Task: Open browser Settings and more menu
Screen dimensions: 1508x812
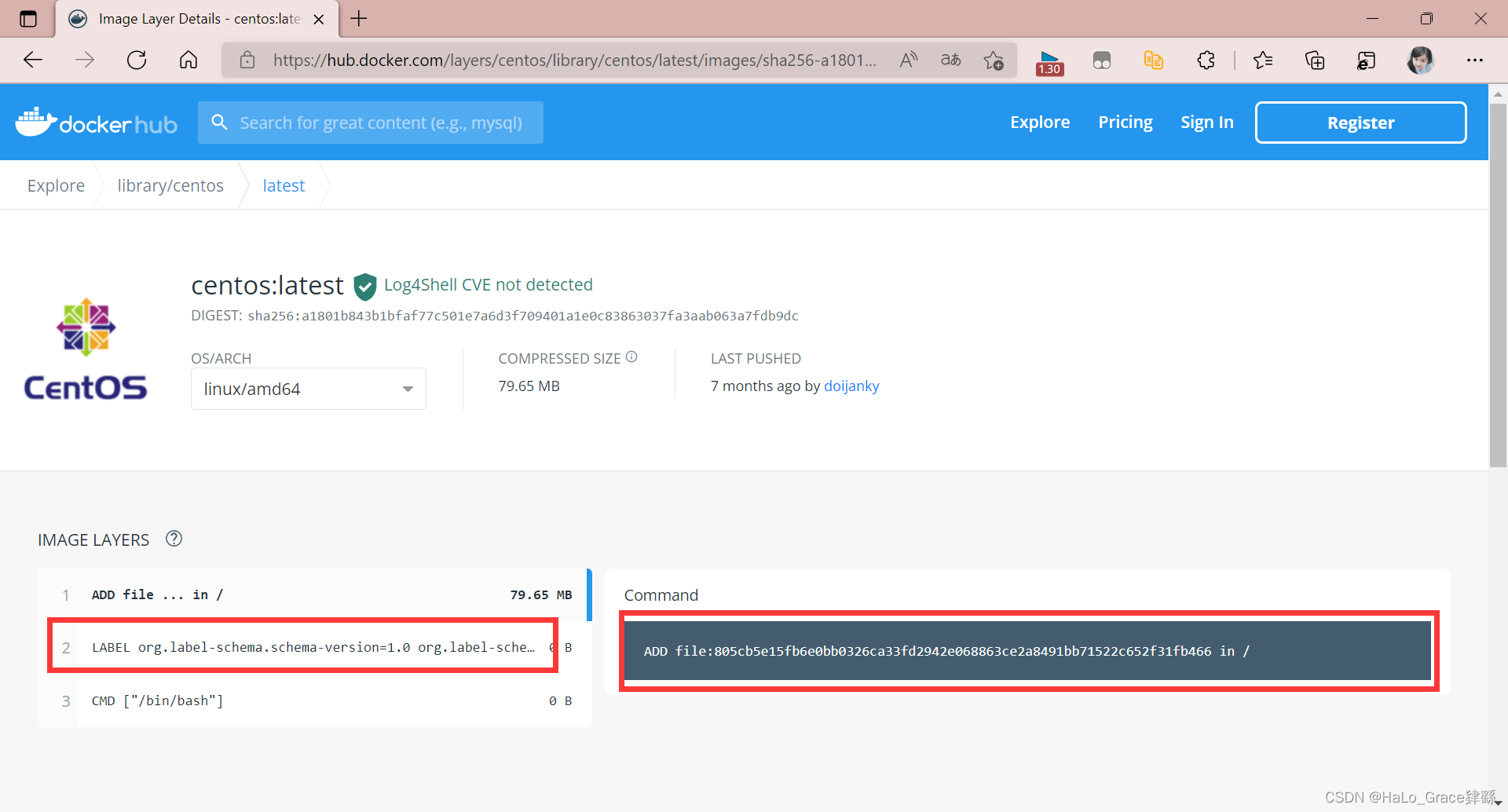Action: tap(1475, 60)
